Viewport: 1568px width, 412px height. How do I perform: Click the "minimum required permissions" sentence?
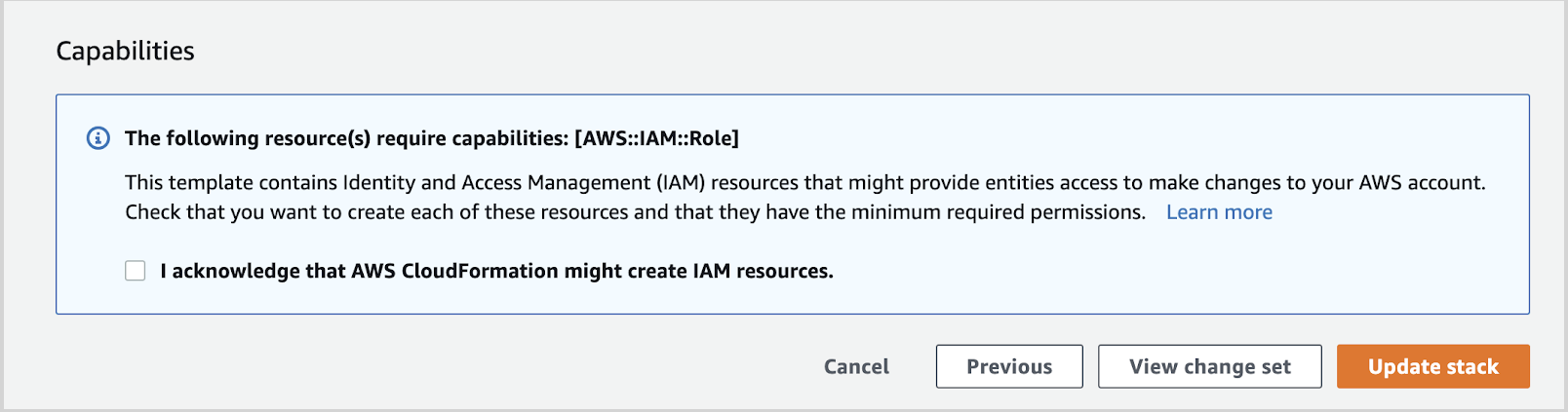(634, 212)
